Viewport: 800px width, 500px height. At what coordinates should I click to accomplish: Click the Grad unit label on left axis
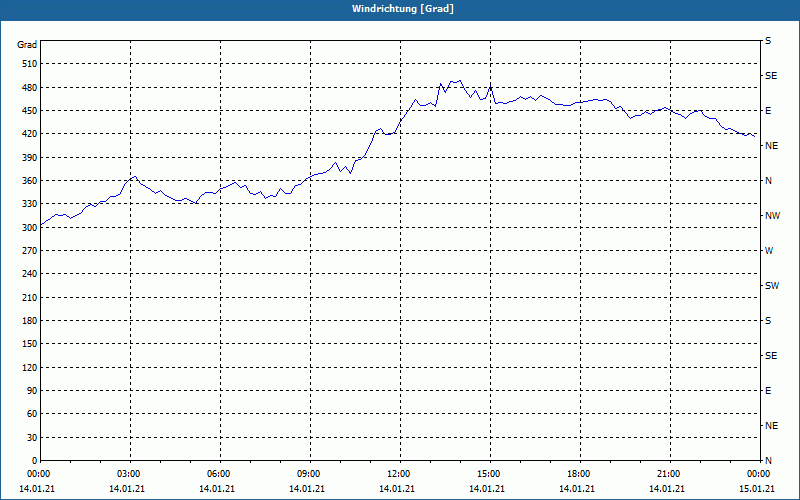pyautogui.click(x=27, y=45)
